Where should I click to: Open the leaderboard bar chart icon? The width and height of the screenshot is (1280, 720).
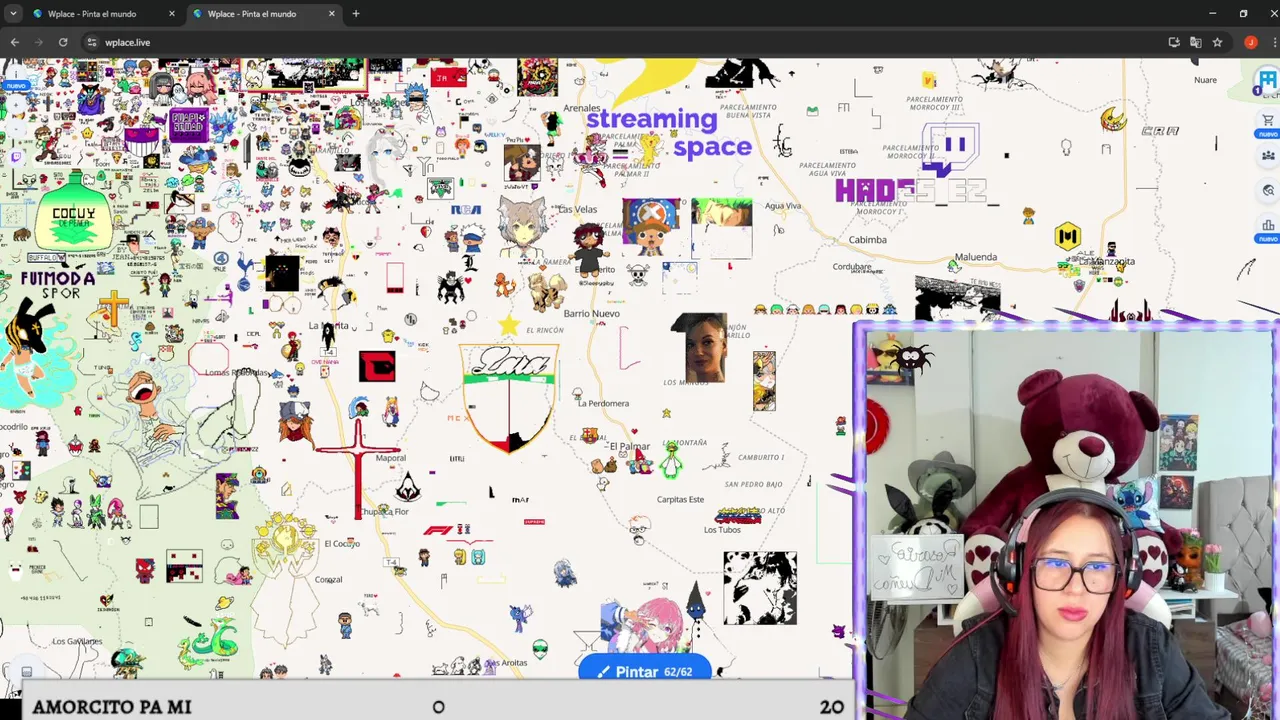click(x=1268, y=225)
